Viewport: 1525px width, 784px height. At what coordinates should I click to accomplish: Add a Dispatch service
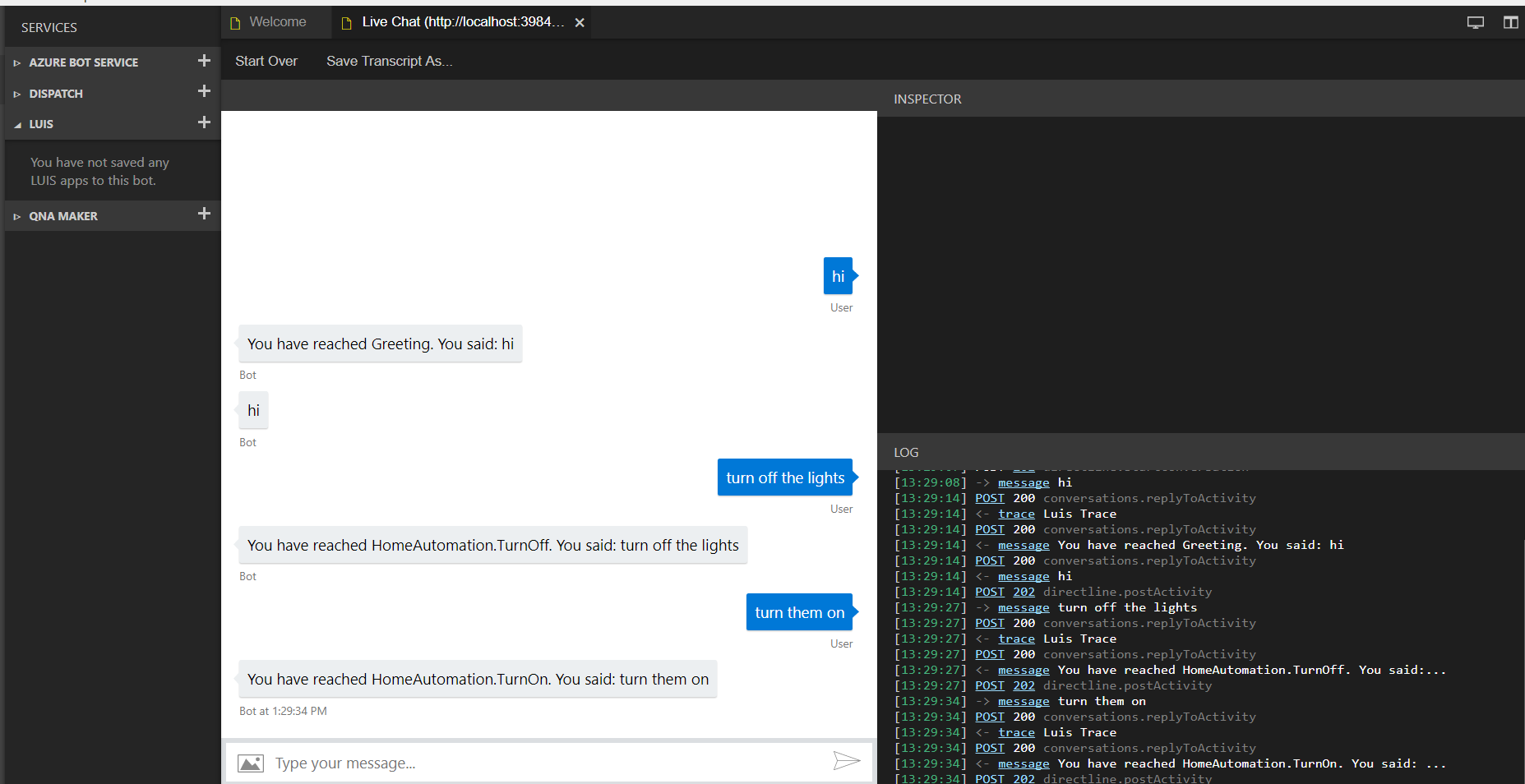point(203,91)
